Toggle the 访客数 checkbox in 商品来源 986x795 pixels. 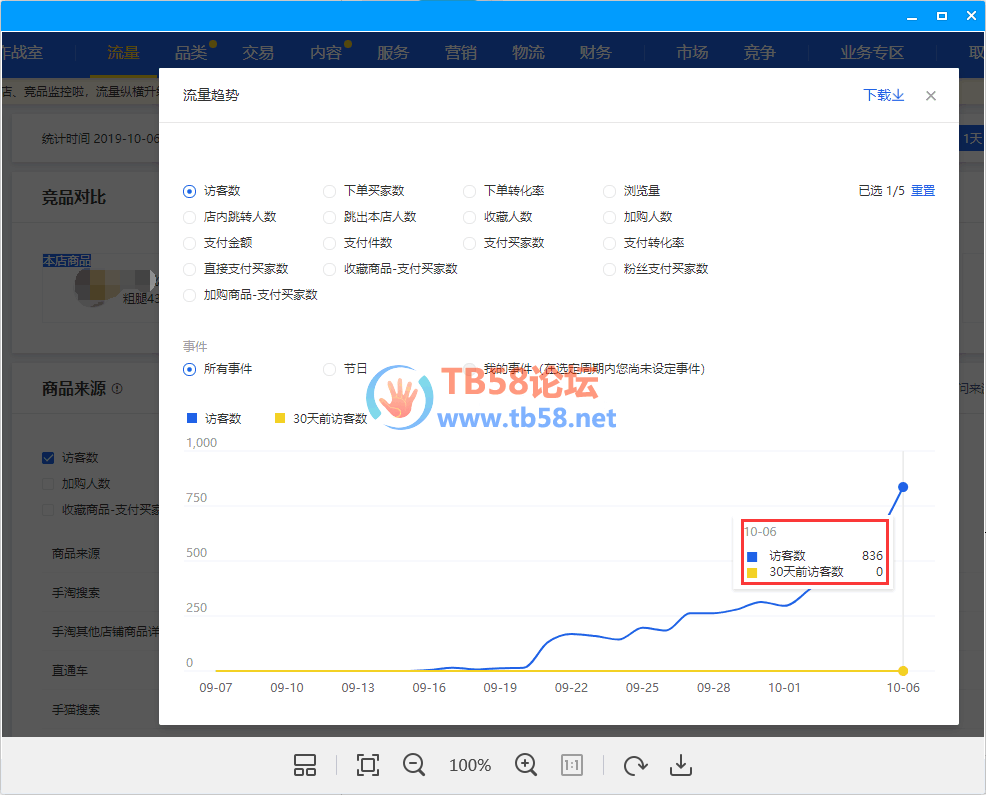pyautogui.click(x=48, y=458)
